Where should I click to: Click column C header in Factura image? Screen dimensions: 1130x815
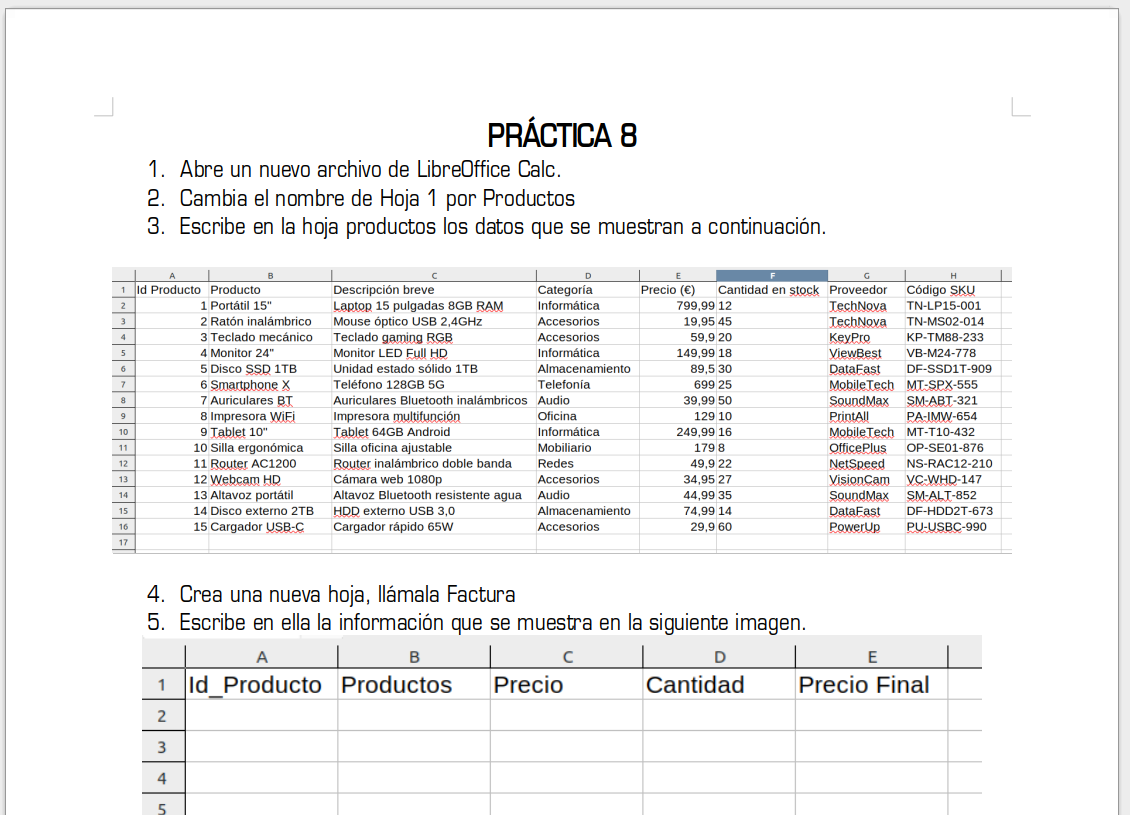tap(567, 657)
